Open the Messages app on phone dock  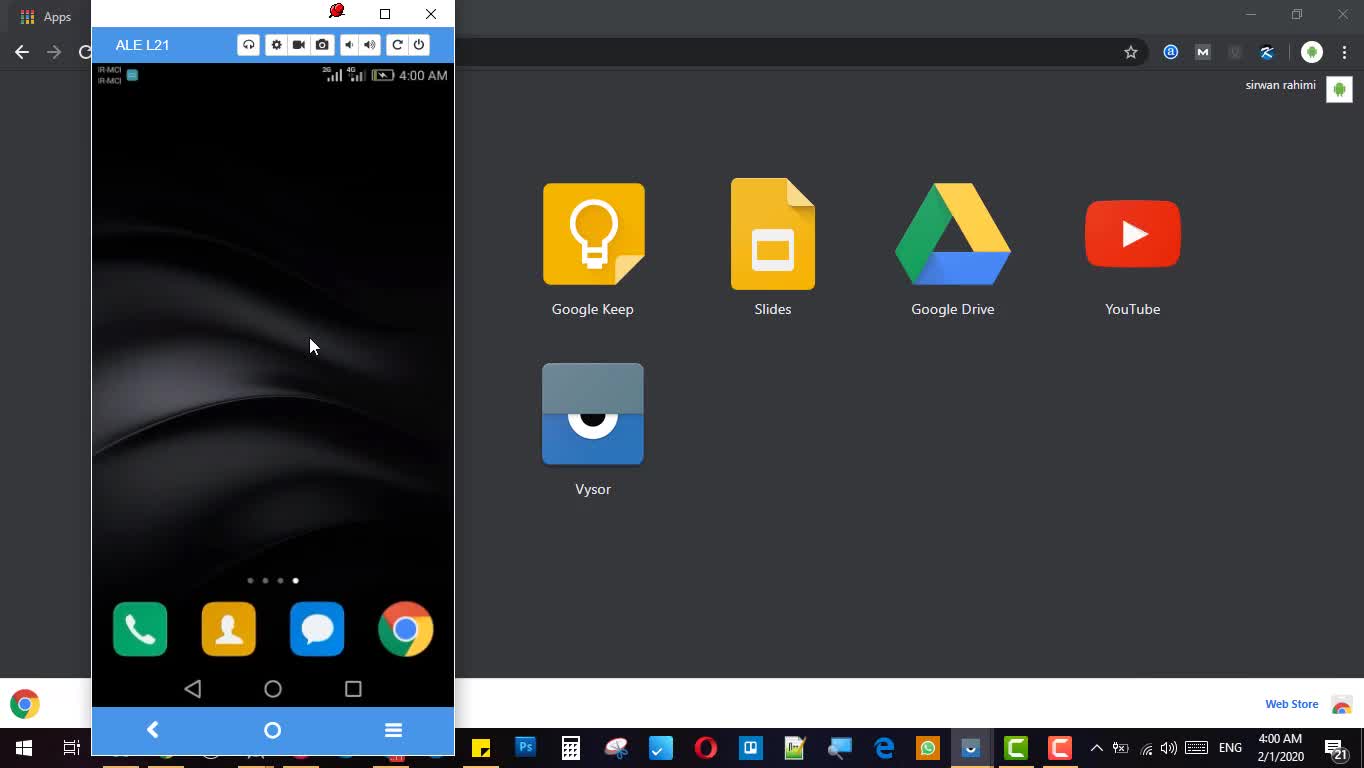pyautogui.click(x=317, y=629)
